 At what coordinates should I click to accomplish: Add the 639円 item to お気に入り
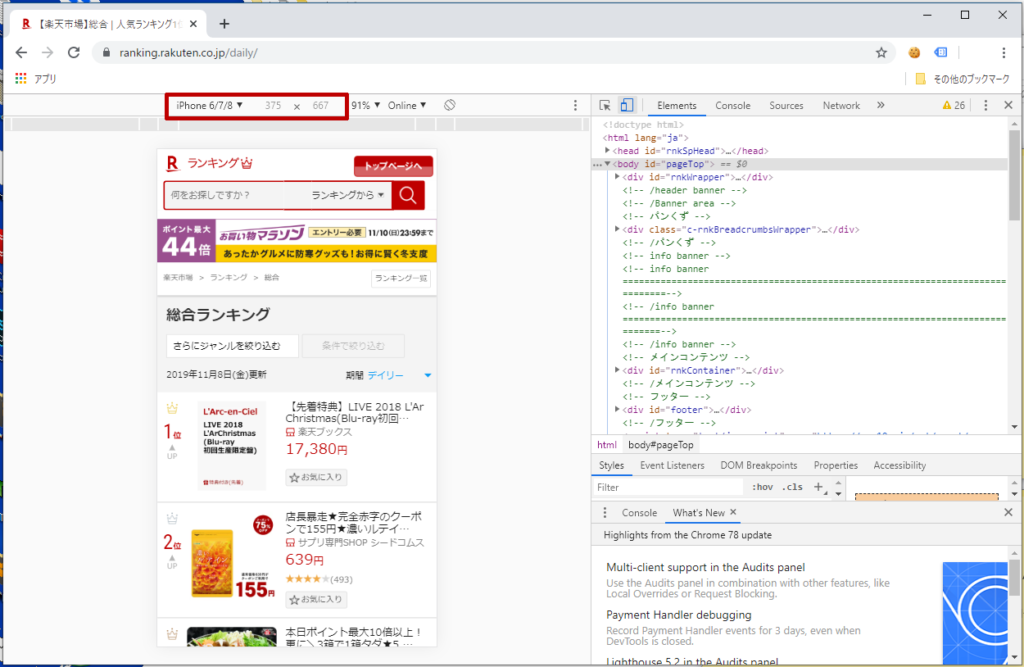(316, 600)
